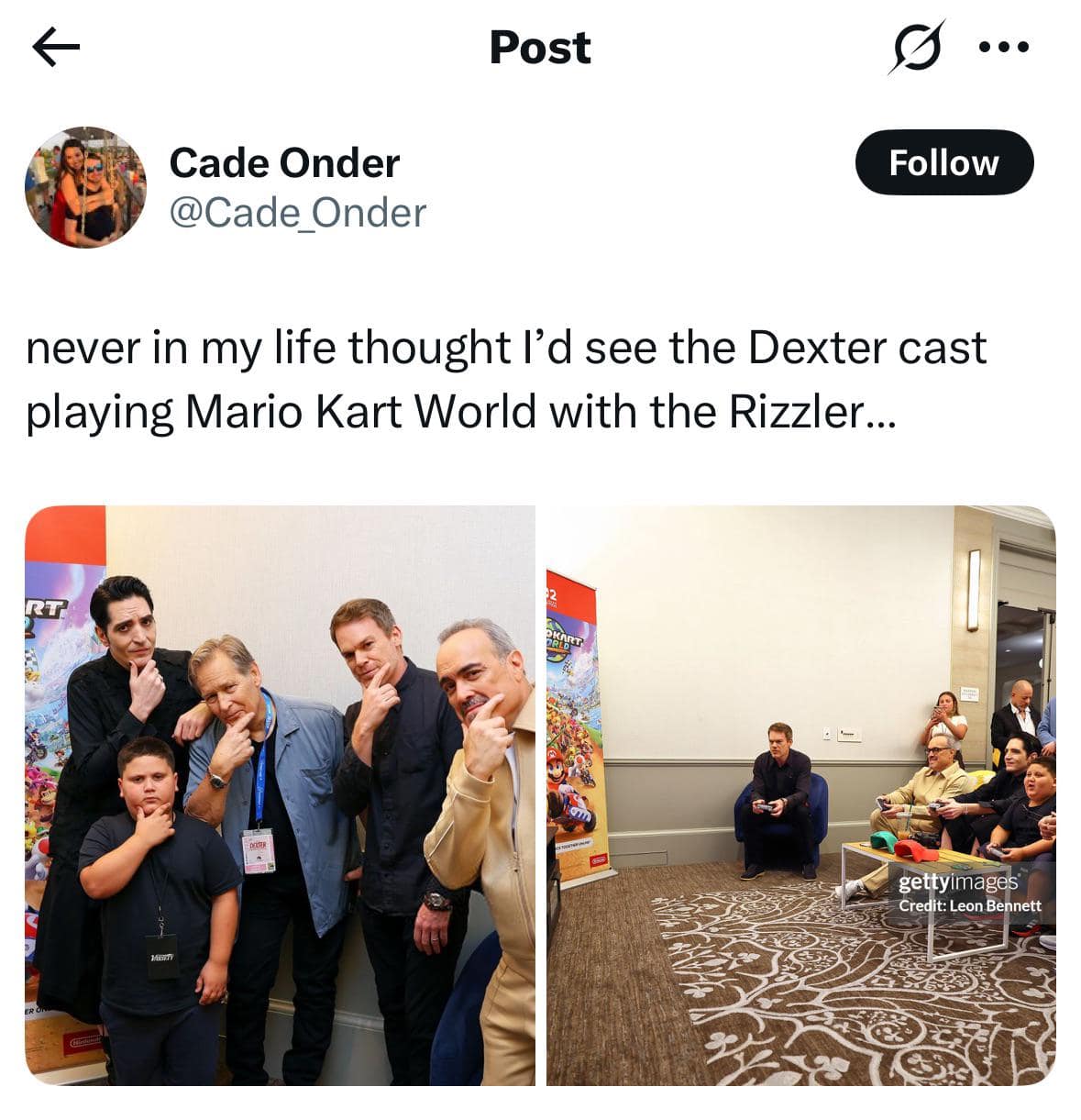The height and width of the screenshot is (1120, 1081).
Task: Click the post text about Dexter cast
Action: [506, 379]
